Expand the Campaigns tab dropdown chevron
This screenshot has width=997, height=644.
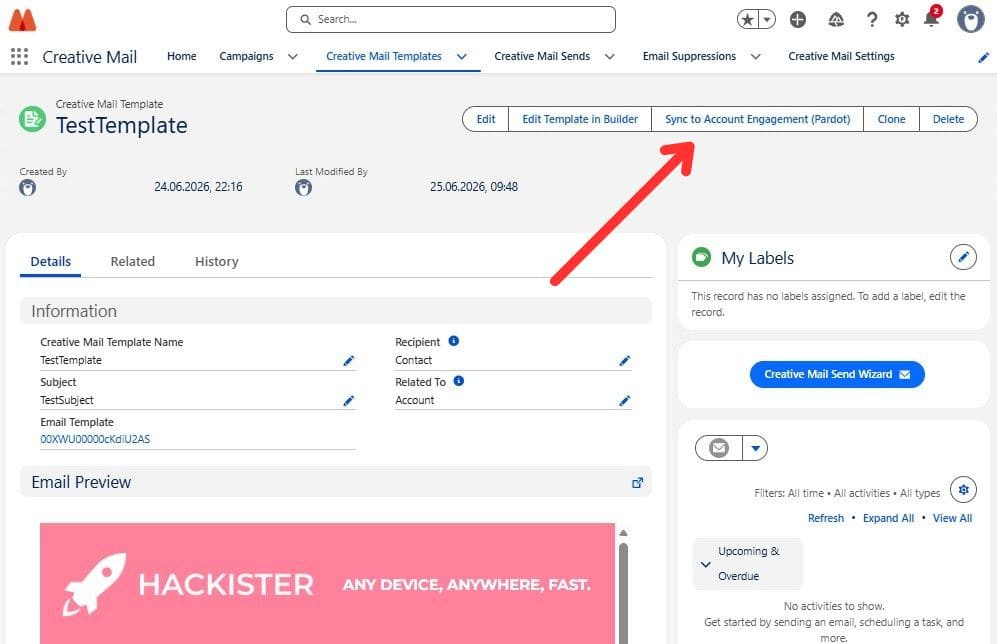pyautogui.click(x=292, y=57)
